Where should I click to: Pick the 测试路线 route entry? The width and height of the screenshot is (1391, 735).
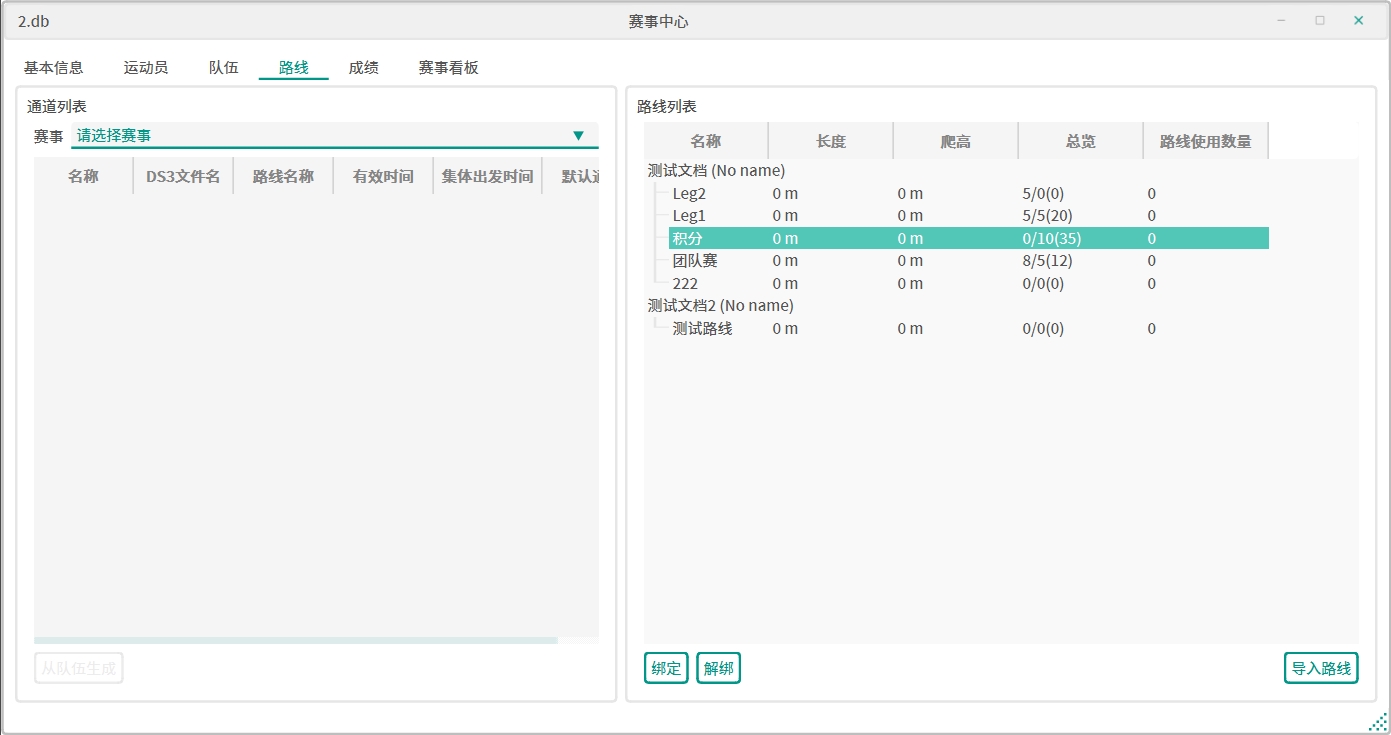[x=702, y=329]
